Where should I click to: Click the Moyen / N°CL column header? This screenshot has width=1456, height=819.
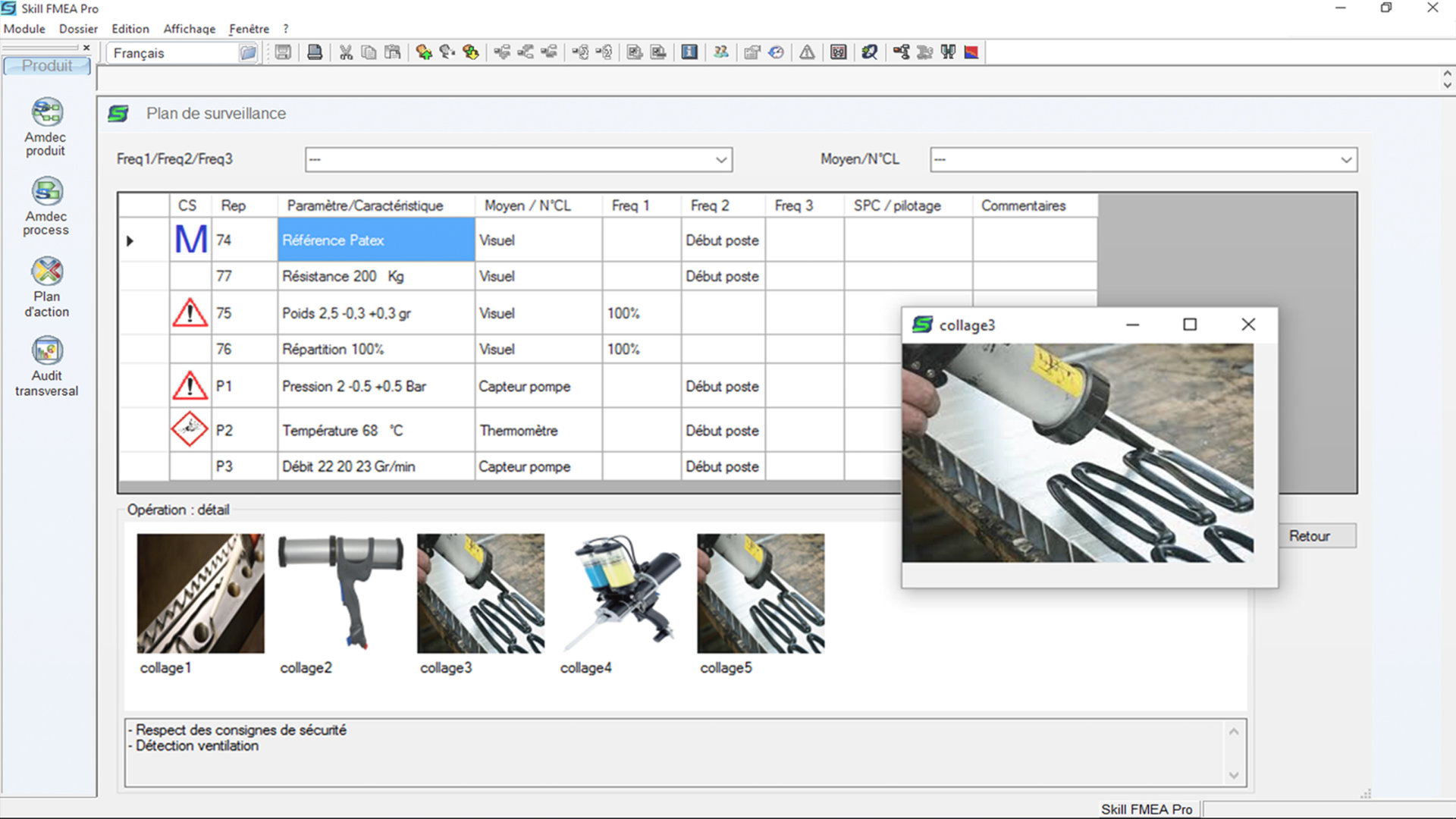(538, 206)
